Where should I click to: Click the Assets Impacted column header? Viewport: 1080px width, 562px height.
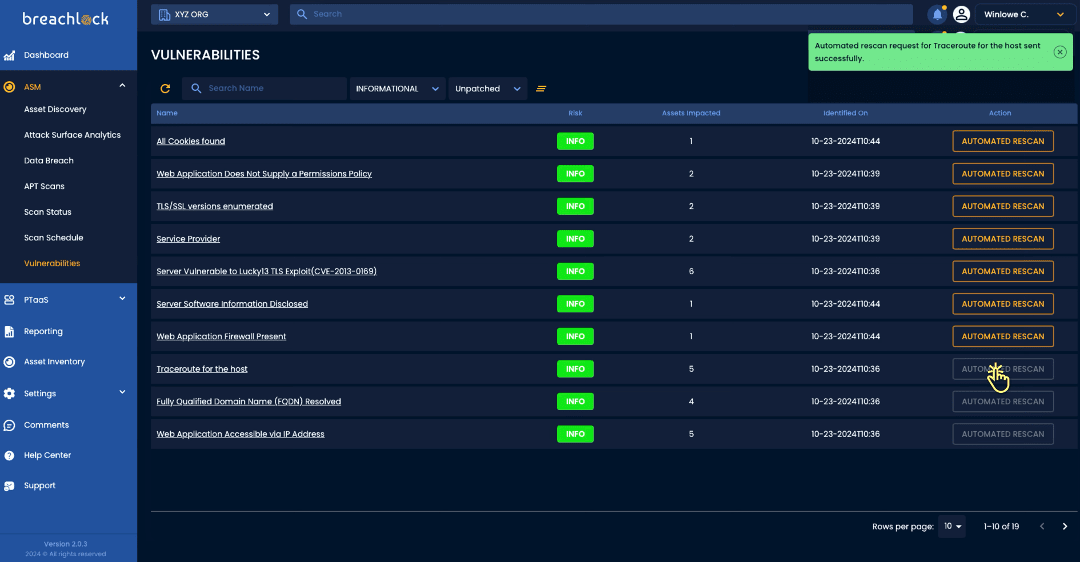tap(691, 113)
